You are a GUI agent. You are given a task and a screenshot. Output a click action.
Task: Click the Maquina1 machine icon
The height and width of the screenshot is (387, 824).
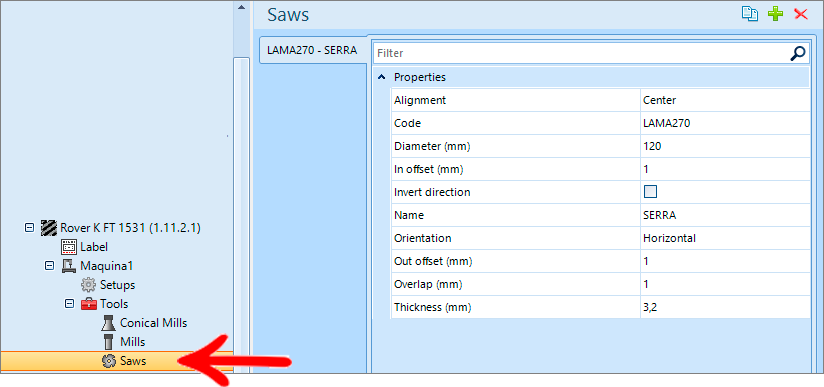(x=69, y=266)
